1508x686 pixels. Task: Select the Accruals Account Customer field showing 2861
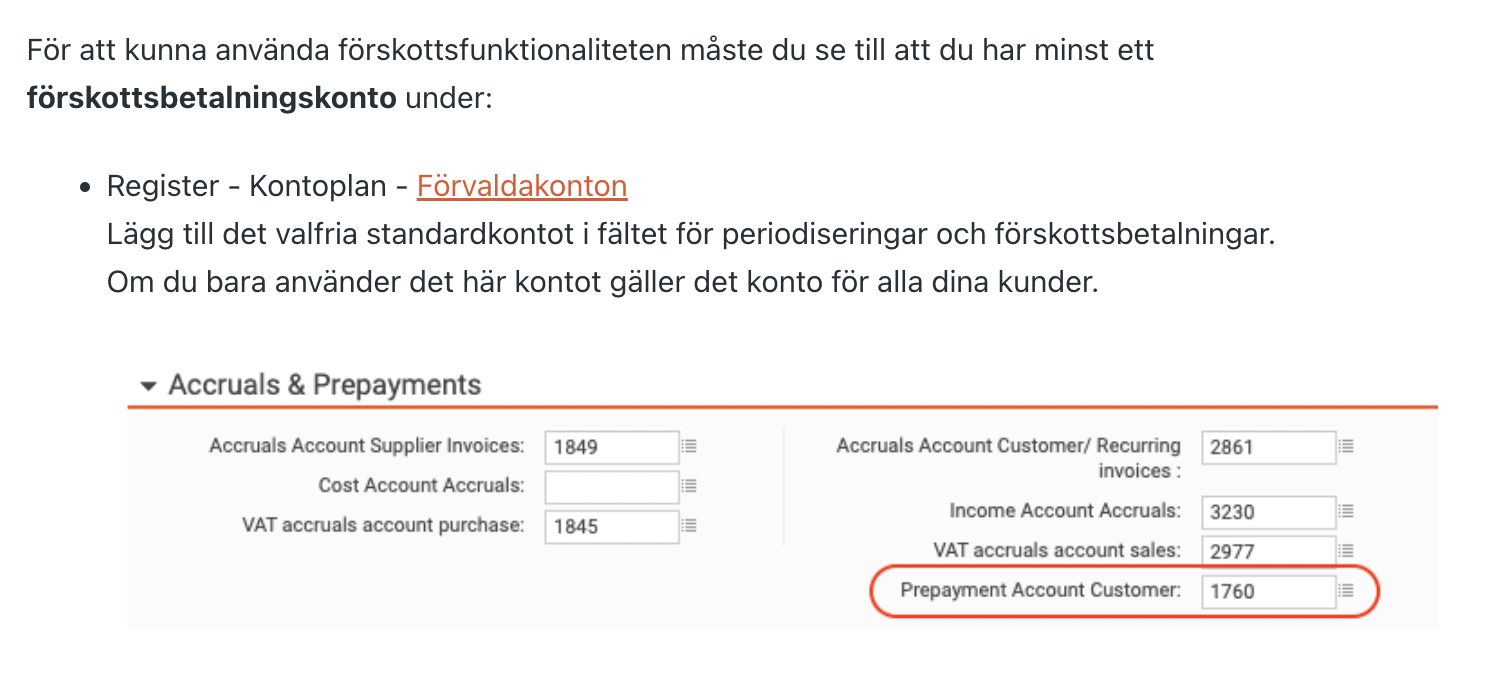point(1268,447)
